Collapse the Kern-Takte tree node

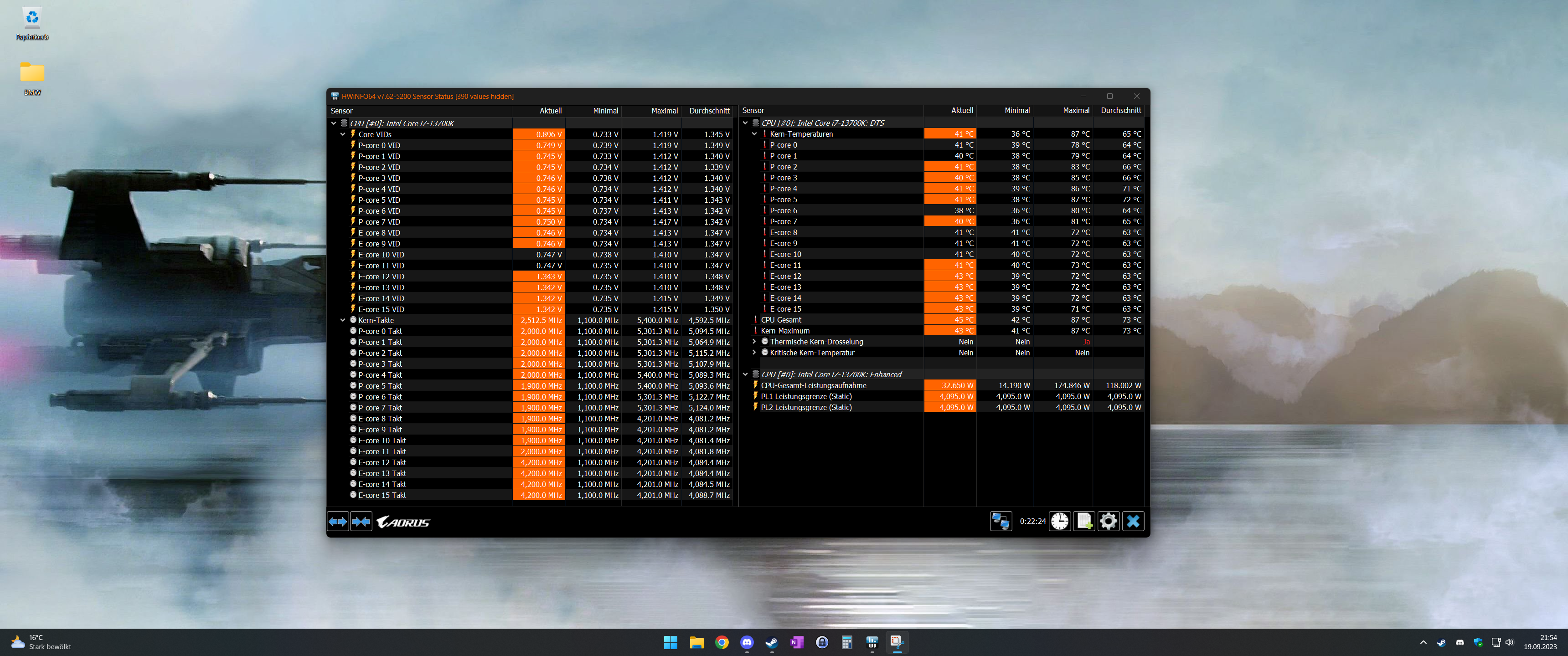343,320
